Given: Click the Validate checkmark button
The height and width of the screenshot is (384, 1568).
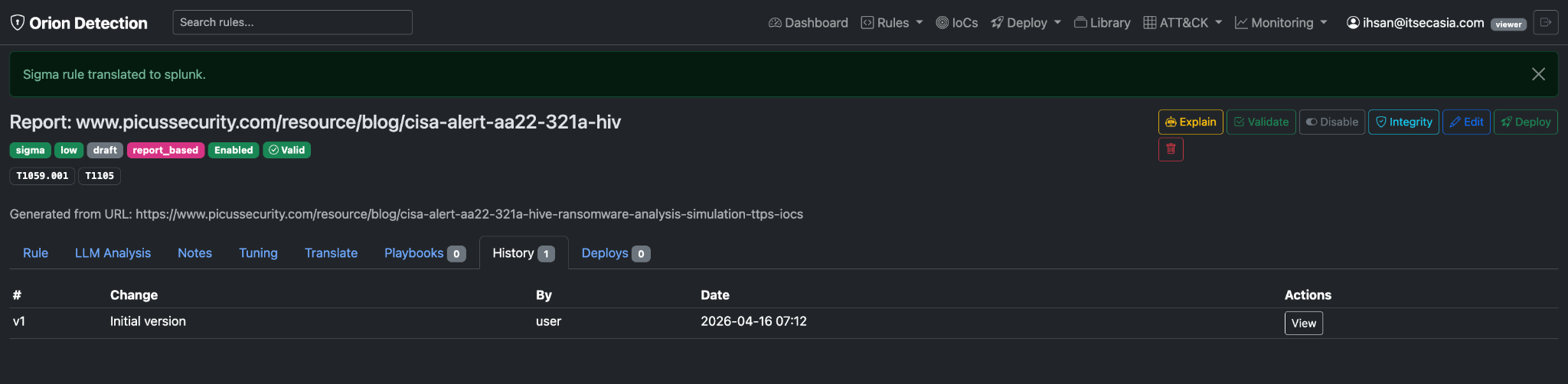Looking at the screenshot, I should tap(1261, 122).
